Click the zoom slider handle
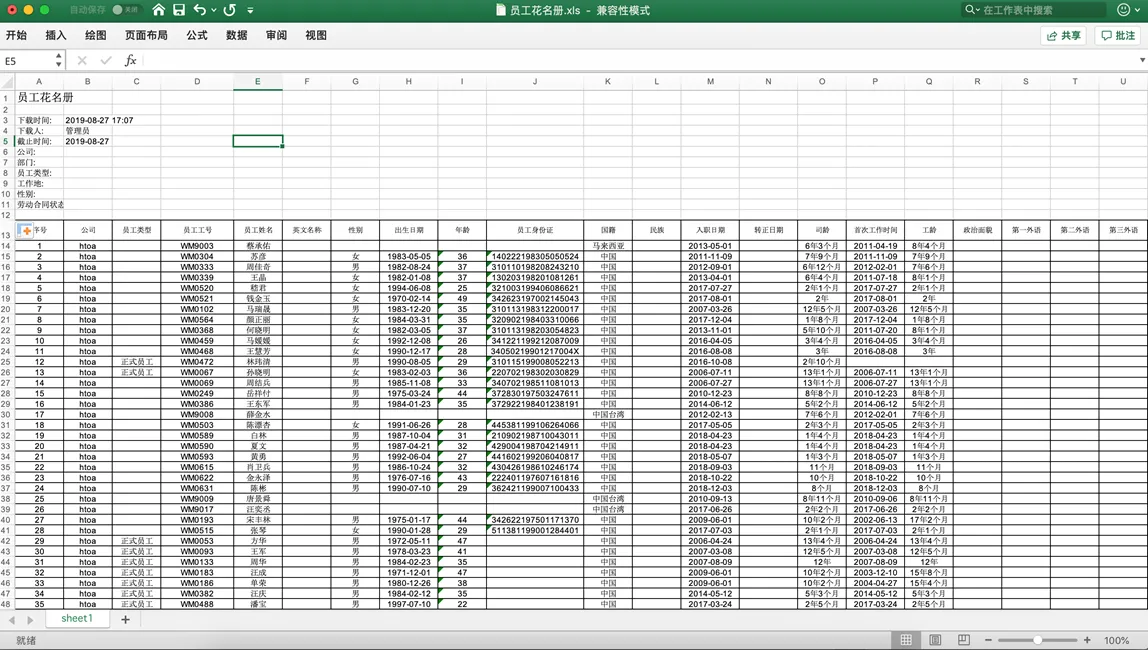 [x=1038, y=640]
